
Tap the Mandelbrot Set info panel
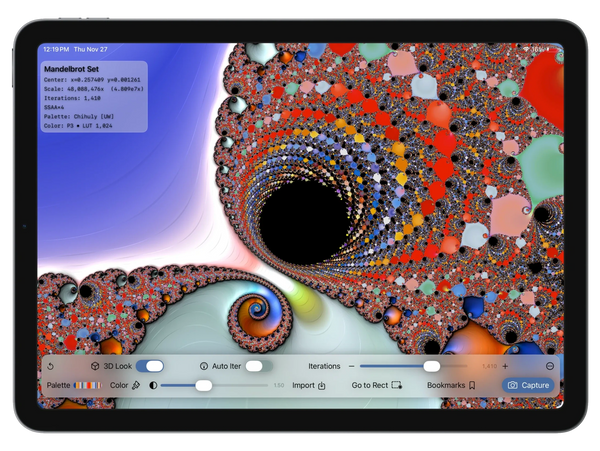93,96
